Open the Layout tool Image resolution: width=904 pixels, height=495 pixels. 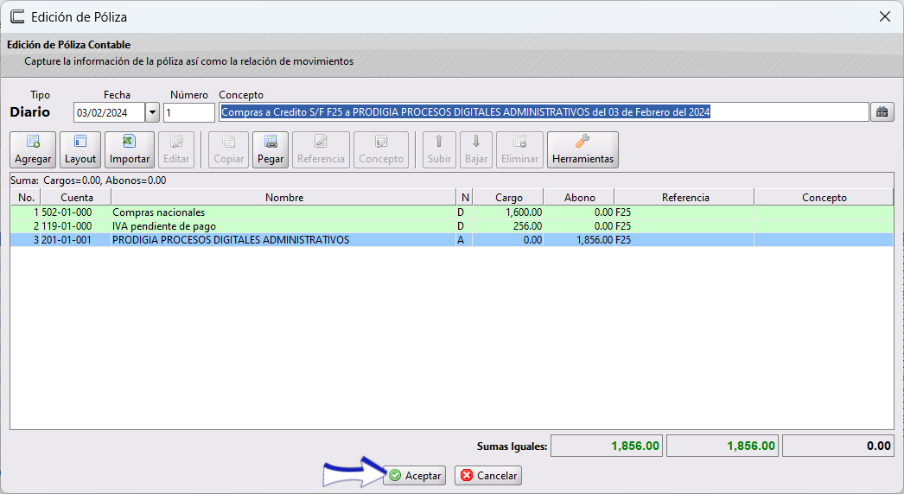point(80,150)
